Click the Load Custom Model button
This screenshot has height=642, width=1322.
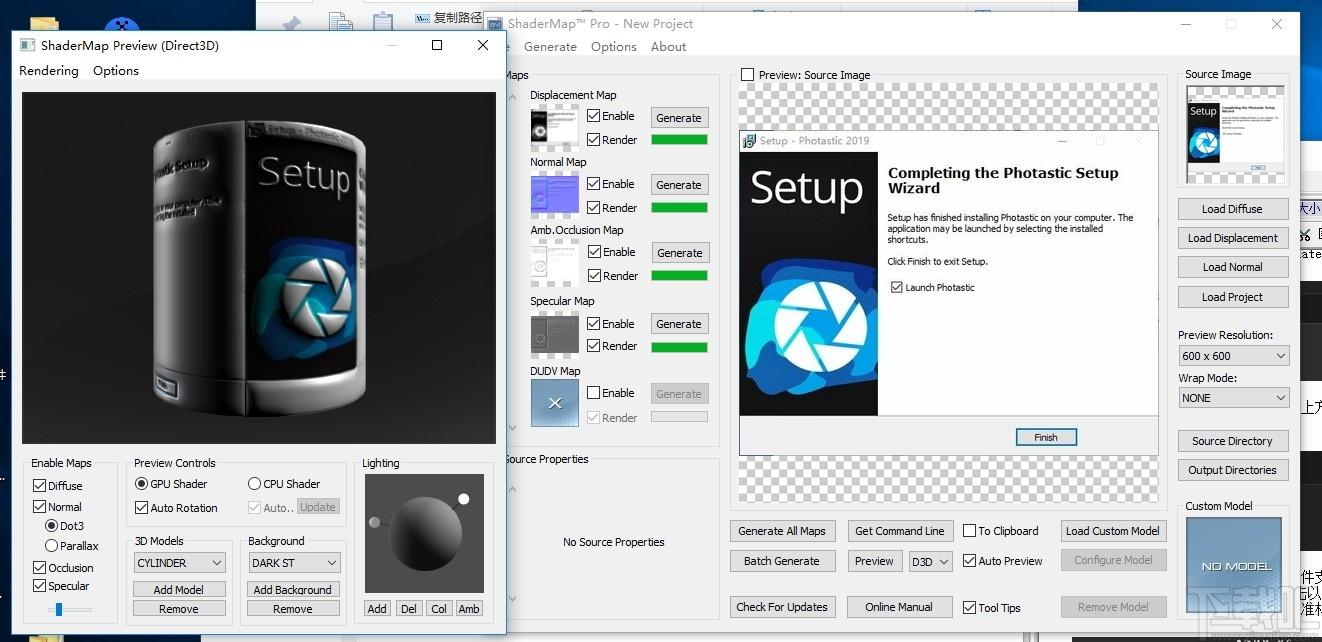pos(1113,531)
